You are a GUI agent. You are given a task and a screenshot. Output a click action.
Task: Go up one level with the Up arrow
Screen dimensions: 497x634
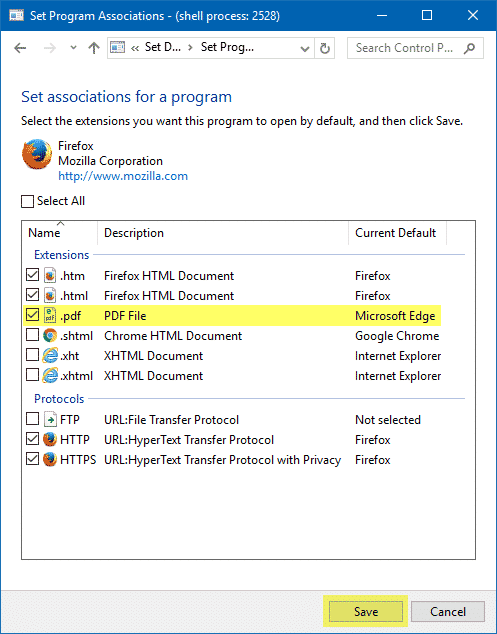tap(94, 48)
